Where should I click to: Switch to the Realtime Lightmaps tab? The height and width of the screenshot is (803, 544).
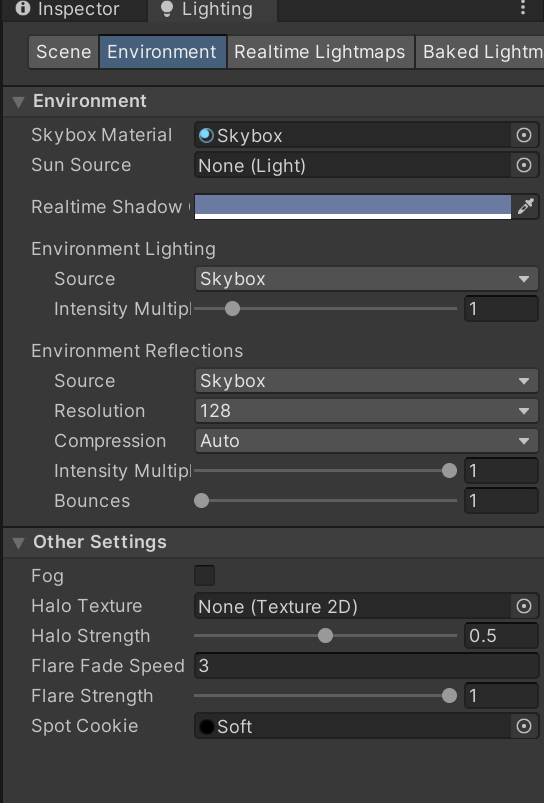[x=320, y=52]
